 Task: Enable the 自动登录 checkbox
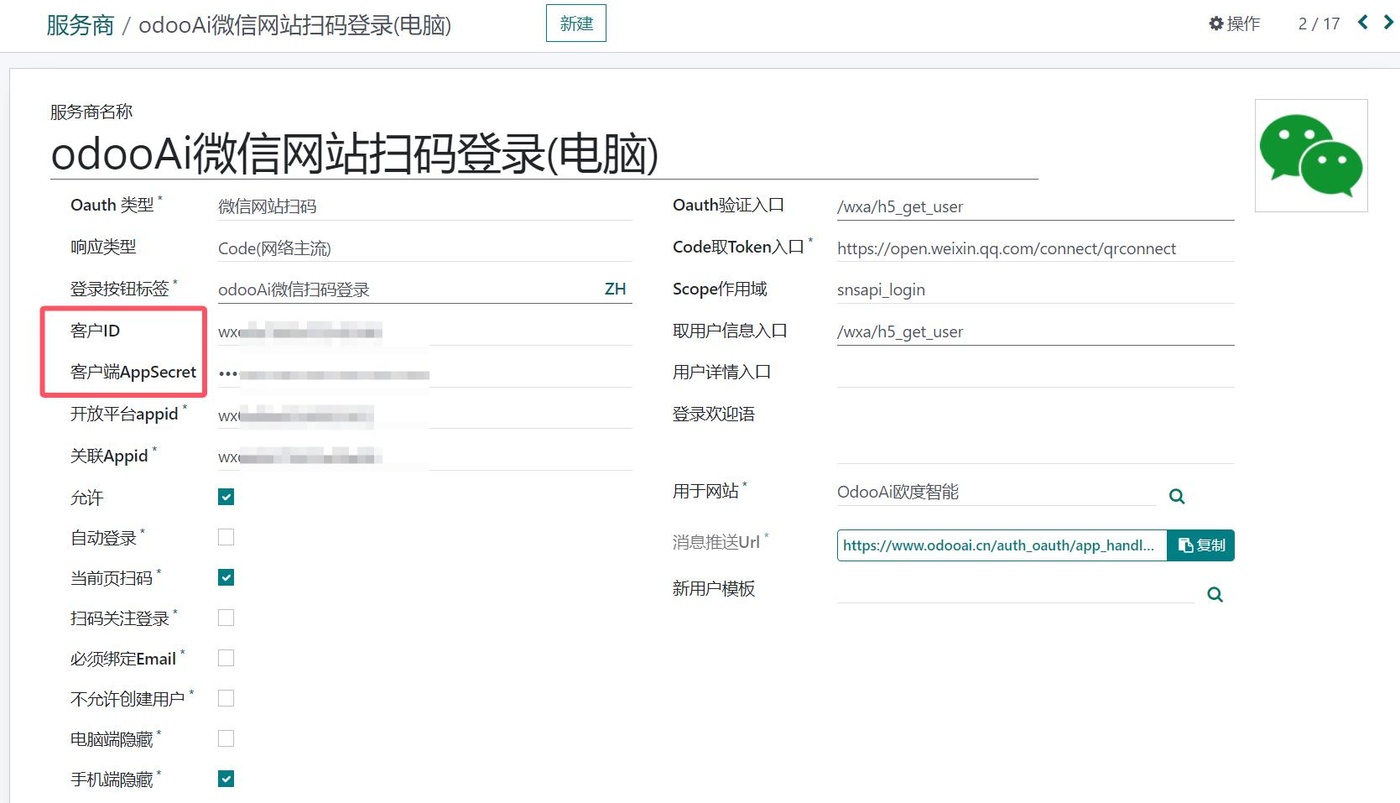pos(226,537)
